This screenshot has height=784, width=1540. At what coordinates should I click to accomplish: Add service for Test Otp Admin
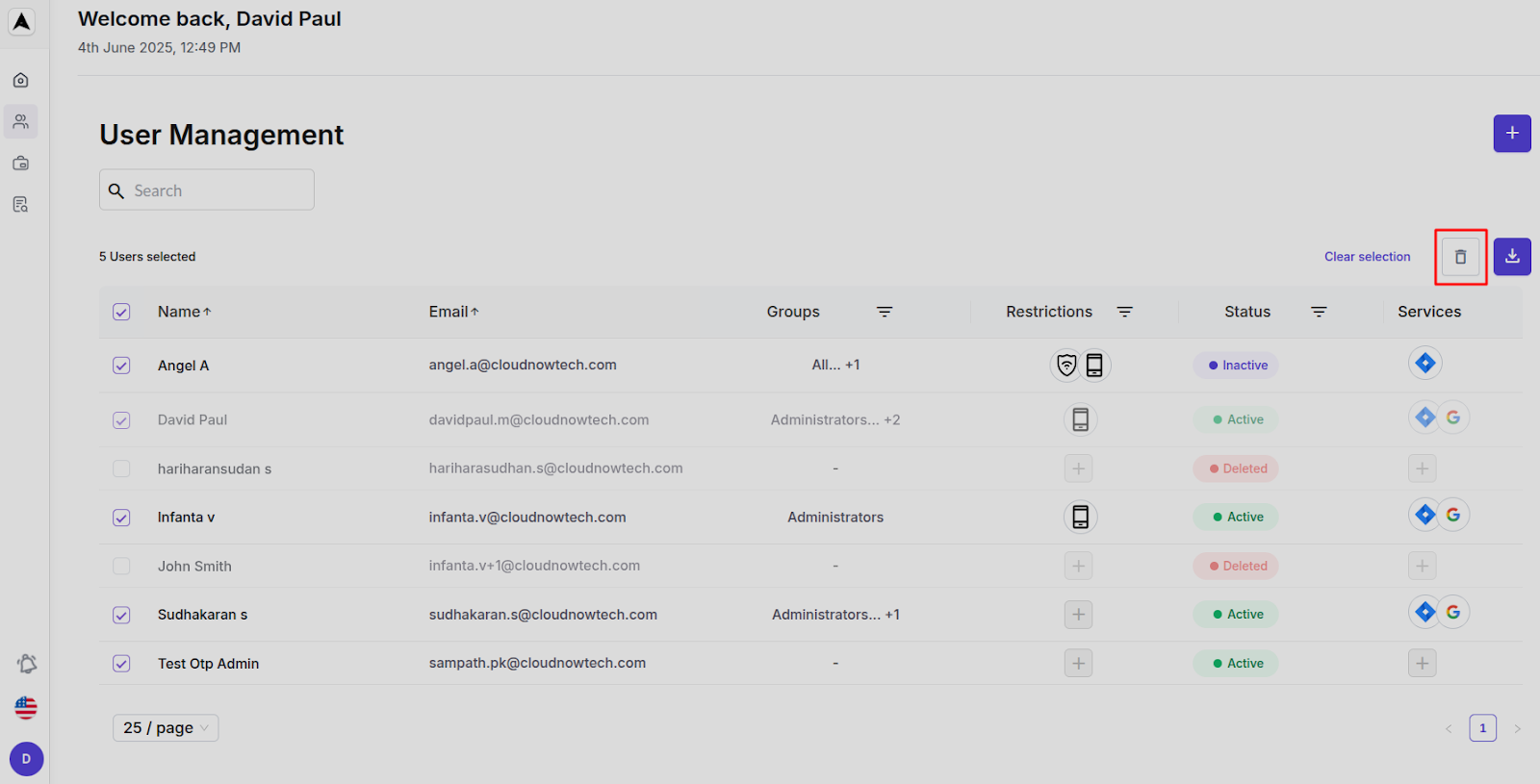pyautogui.click(x=1422, y=664)
